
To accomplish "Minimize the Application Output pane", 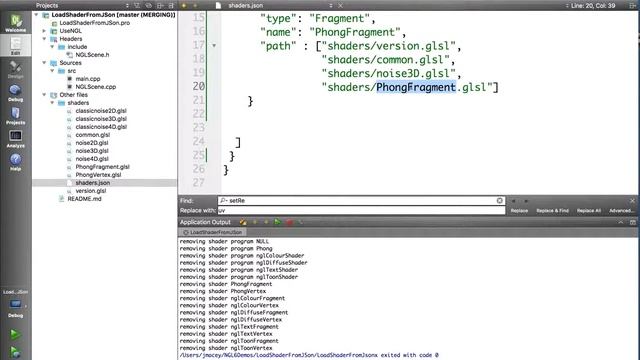I will 621,222.
